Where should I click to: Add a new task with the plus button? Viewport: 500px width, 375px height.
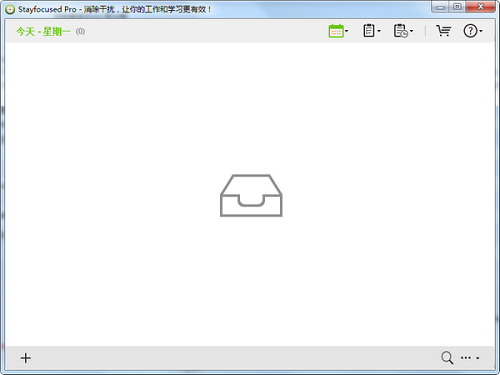coord(26,358)
